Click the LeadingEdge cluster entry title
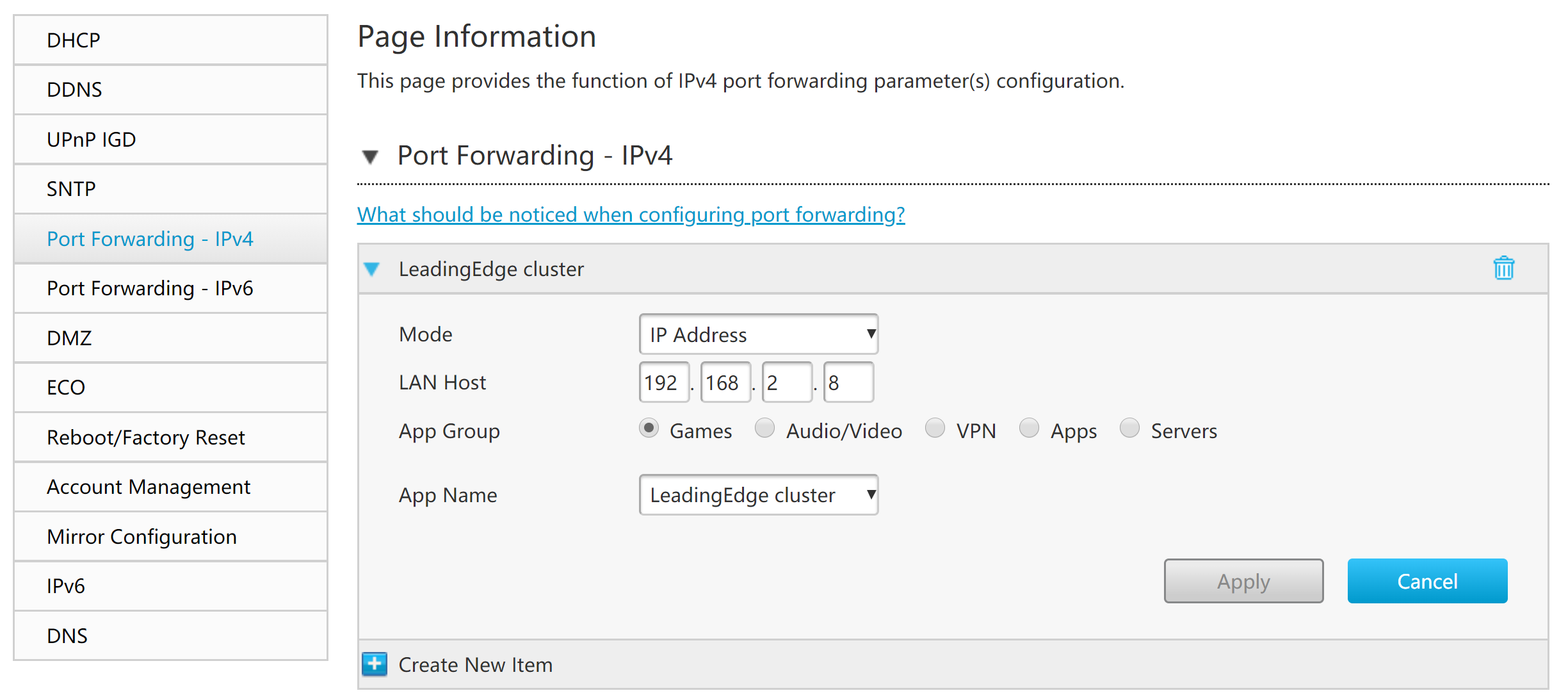Image resolution: width=1568 pixels, height=693 pixels. click(x=491, y=269)
